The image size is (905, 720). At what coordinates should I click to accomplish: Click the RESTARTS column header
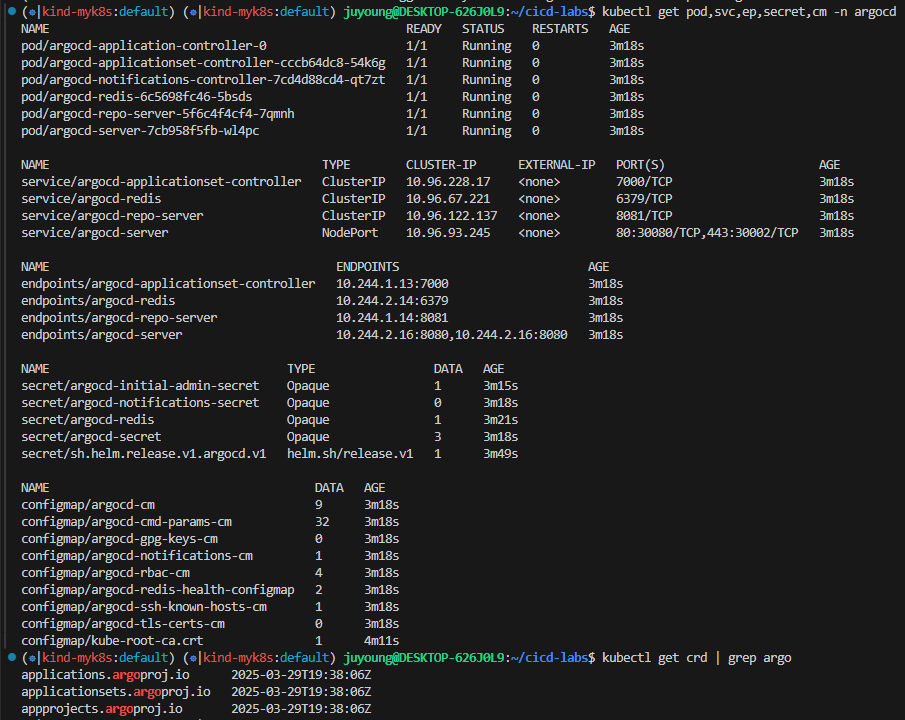click(560, 29)
